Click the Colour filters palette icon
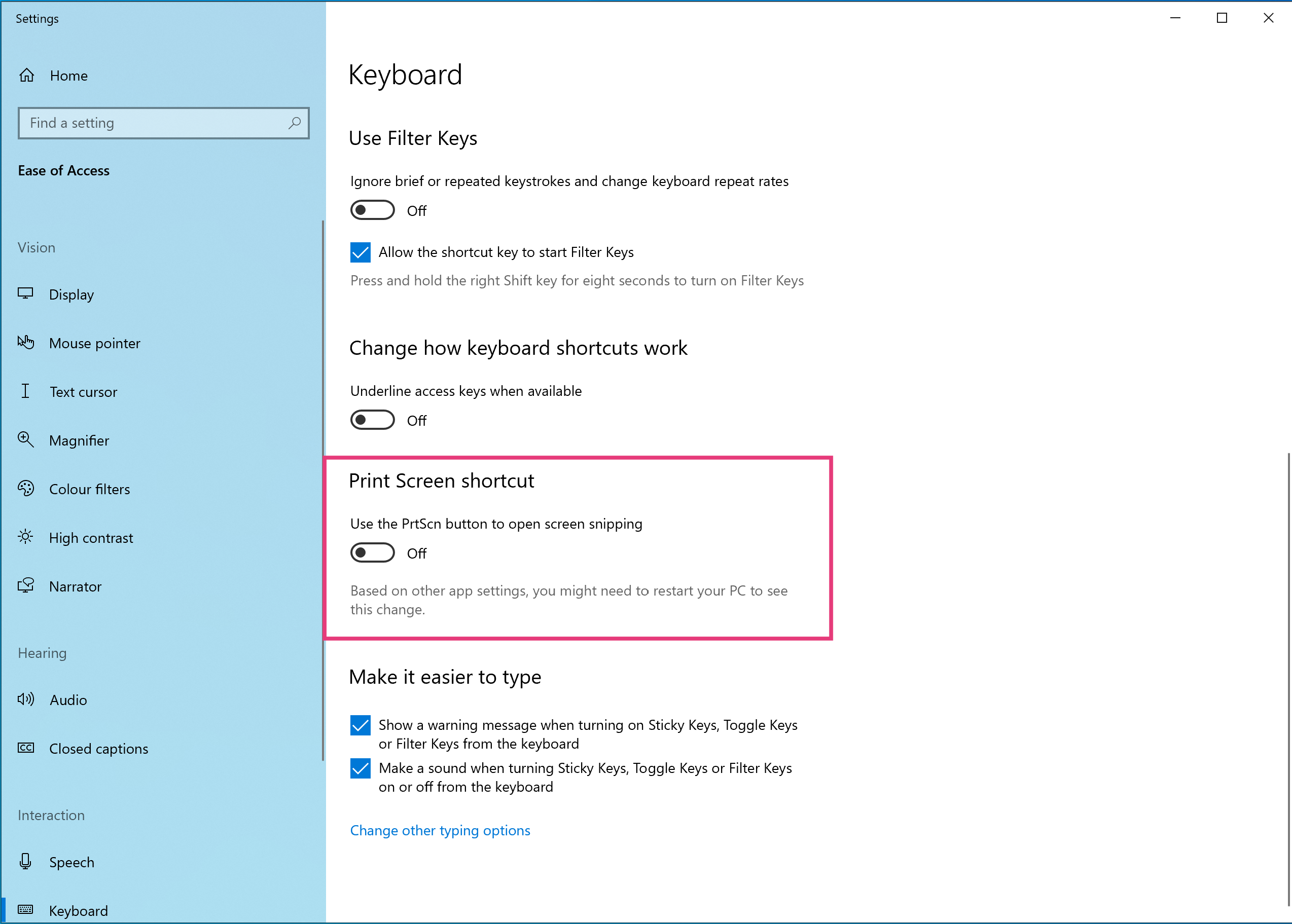This screenshot has height=924, width=1292. coord(26,488)
